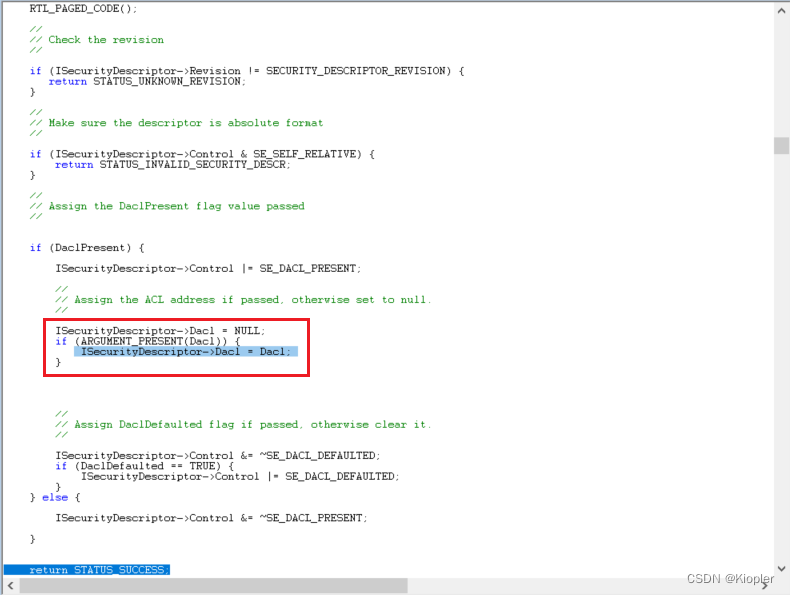Click the '} else {' line
This screenshot has width=790, height=595.
(x=55, y=498)
